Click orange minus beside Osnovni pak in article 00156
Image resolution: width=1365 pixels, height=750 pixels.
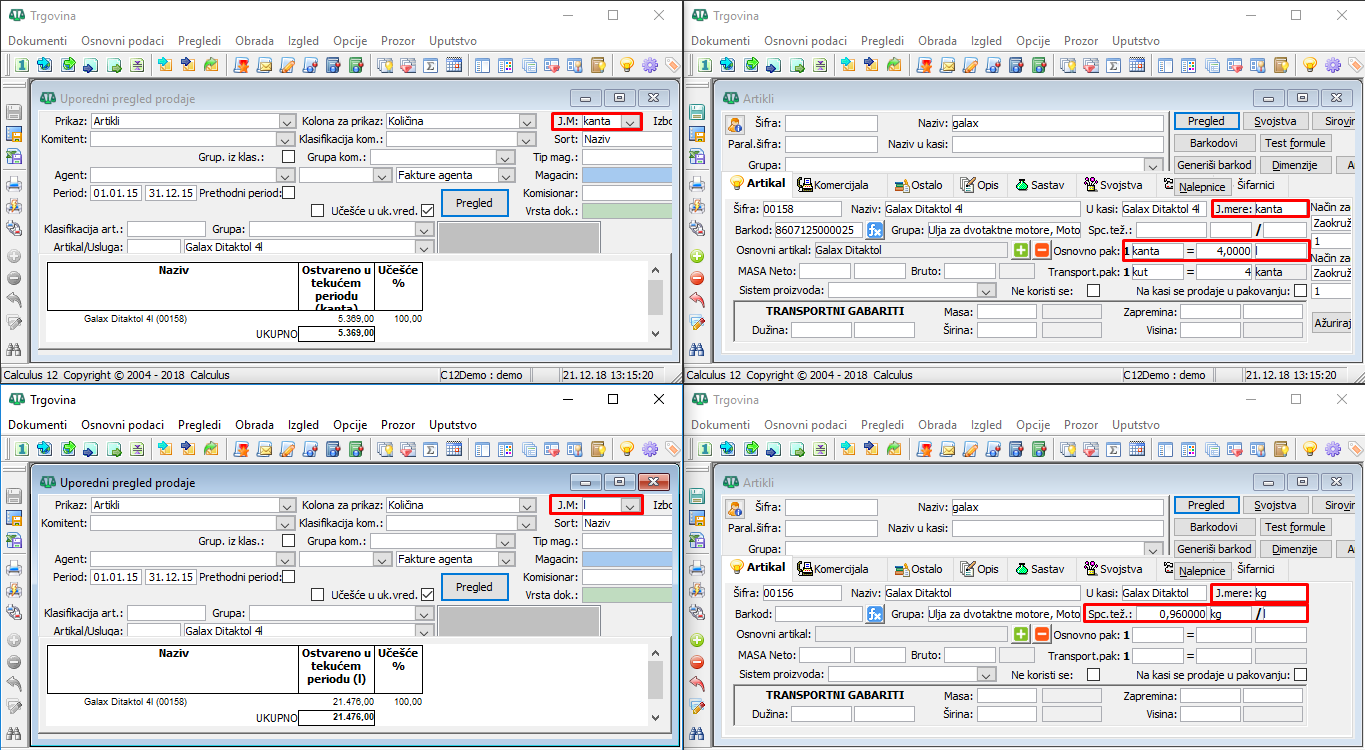(x=1042, y=634)
